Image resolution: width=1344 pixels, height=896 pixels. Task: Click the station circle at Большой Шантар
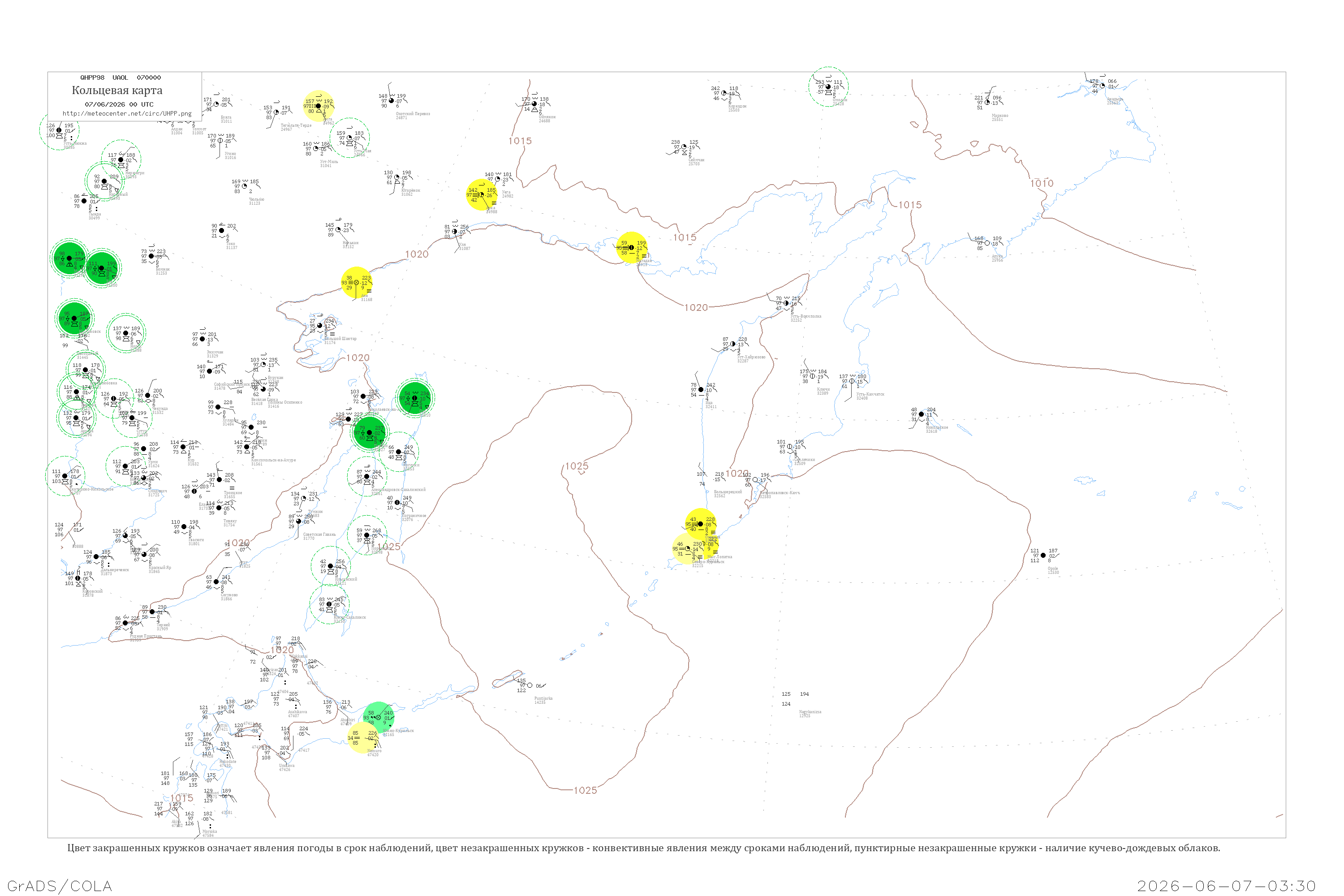click(x=319, y=326)
